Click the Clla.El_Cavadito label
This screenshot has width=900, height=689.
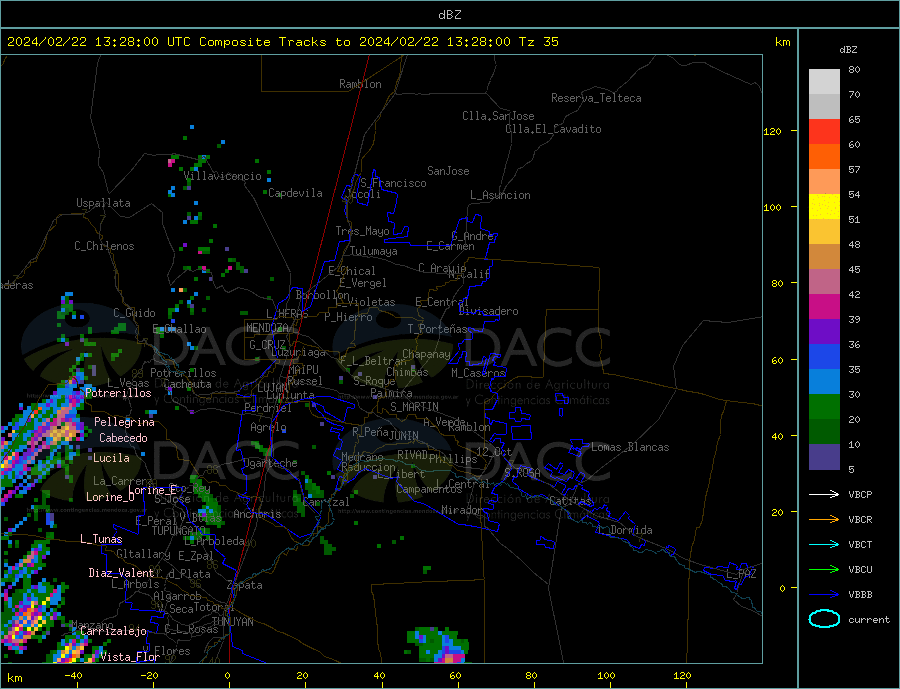(x=553, y=129)
